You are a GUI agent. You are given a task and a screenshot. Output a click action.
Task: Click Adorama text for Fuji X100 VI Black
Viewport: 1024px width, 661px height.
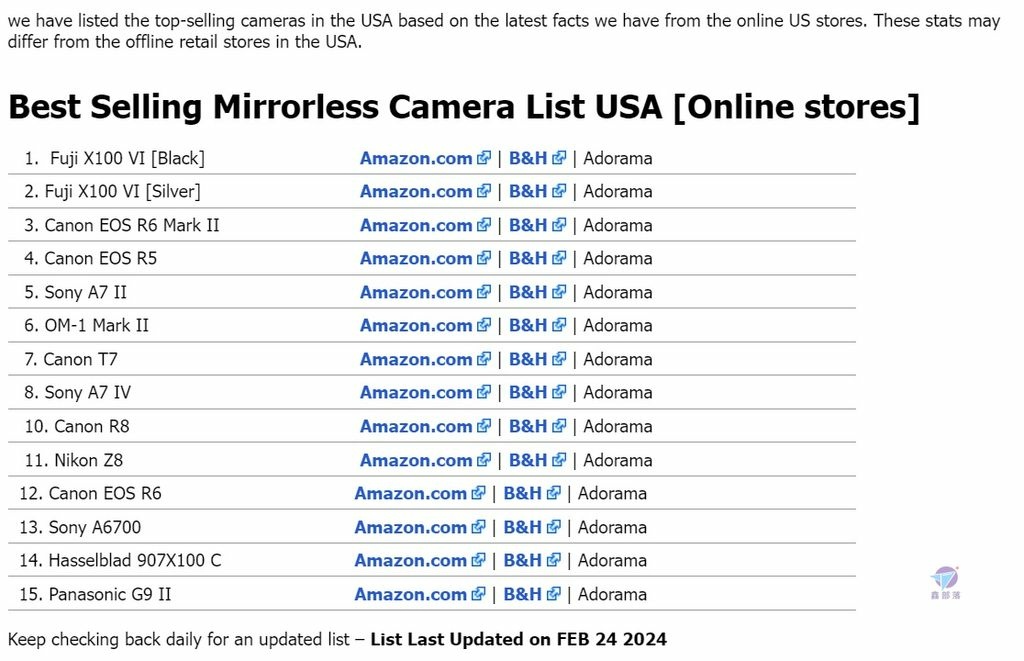click(x=618, y=158)
